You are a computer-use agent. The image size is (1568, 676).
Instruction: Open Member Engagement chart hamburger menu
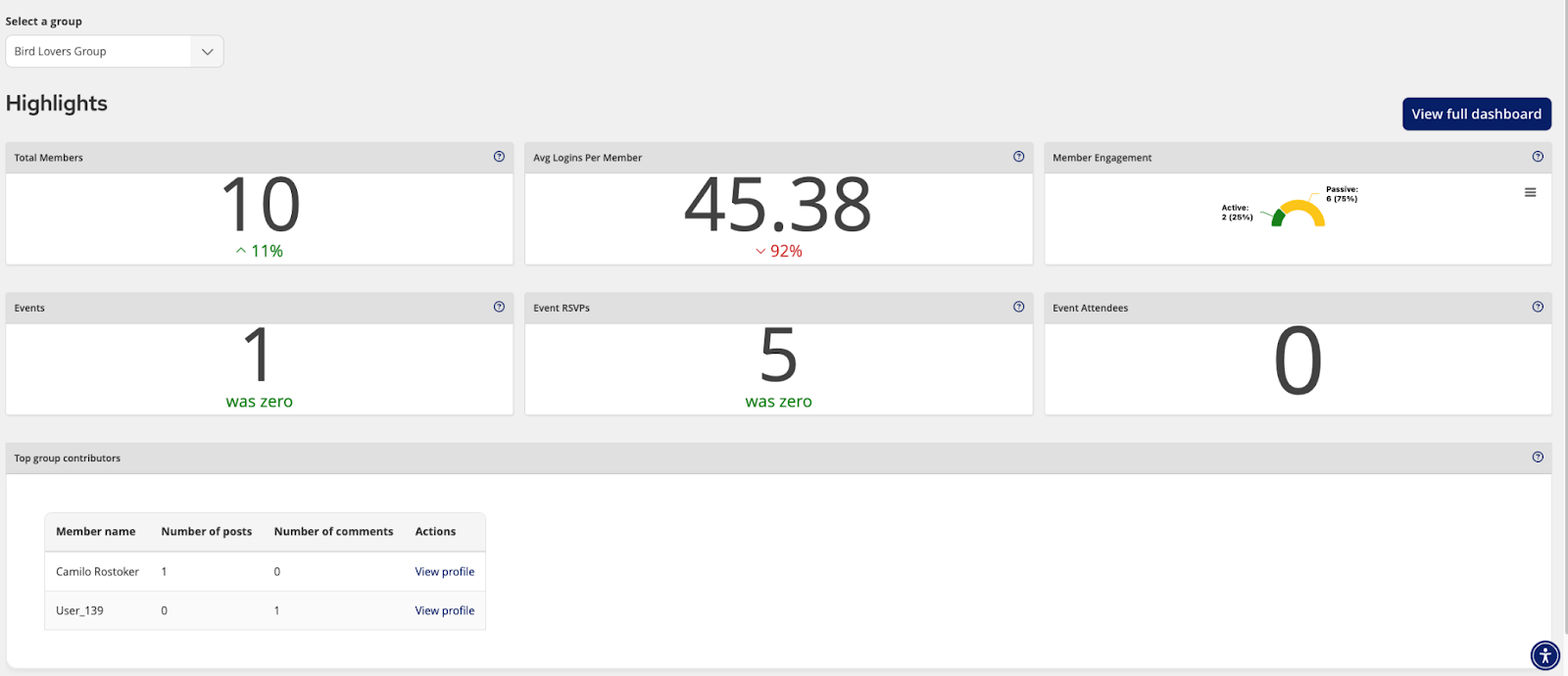(1530, 193)
